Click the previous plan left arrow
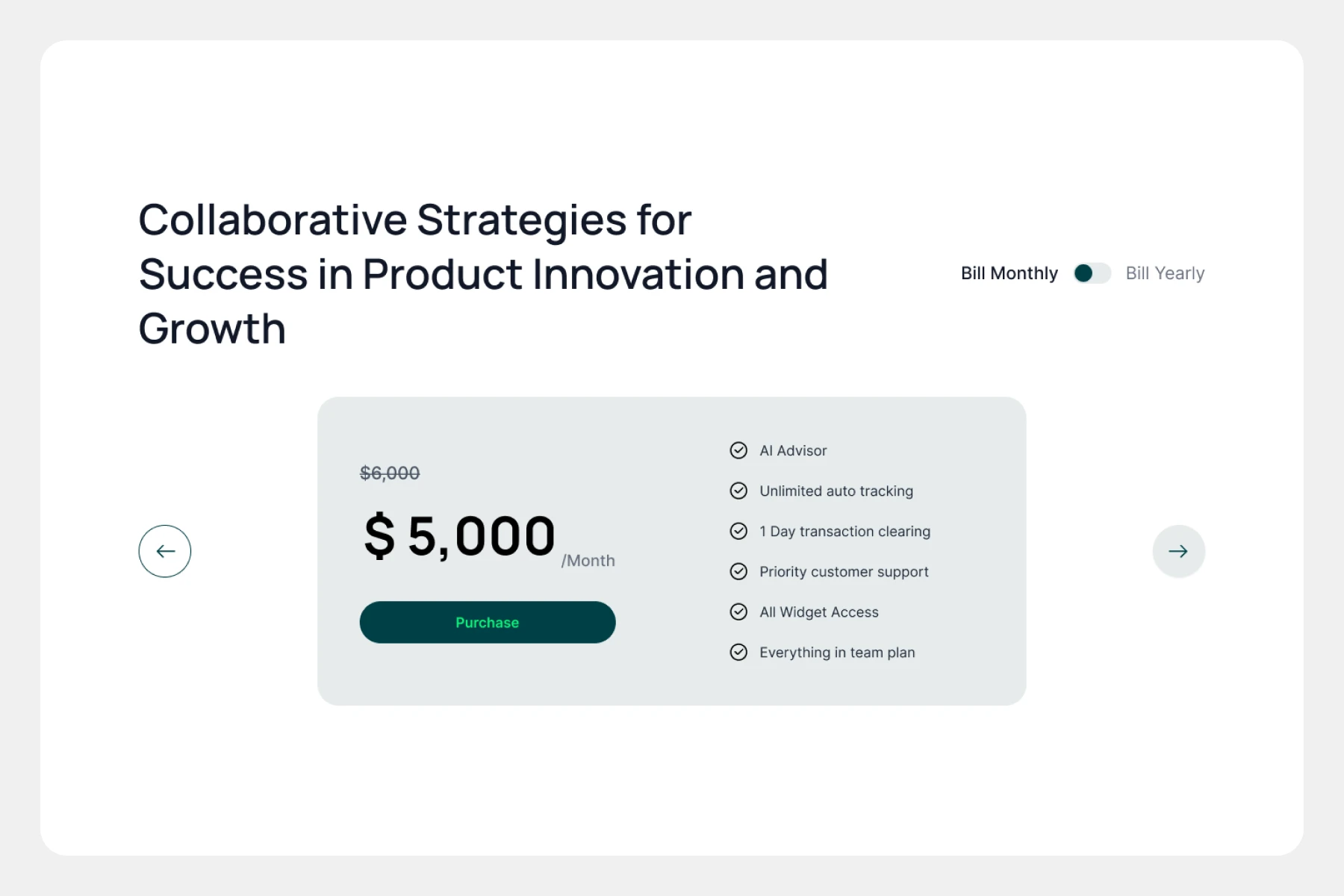1344x896 pixels. point(165,551)
